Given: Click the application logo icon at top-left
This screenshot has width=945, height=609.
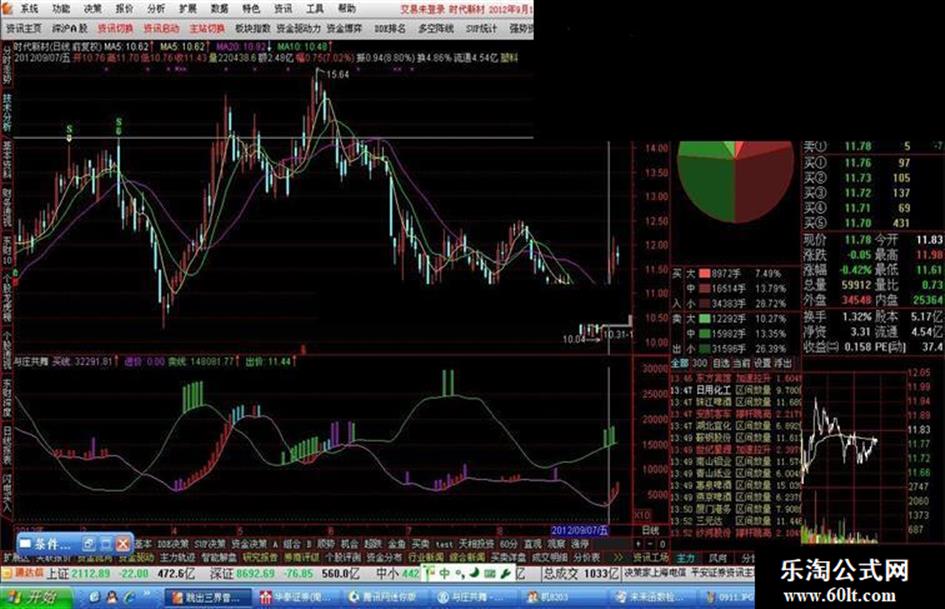Looking at the screenshot, I should [x=7, y=8].
